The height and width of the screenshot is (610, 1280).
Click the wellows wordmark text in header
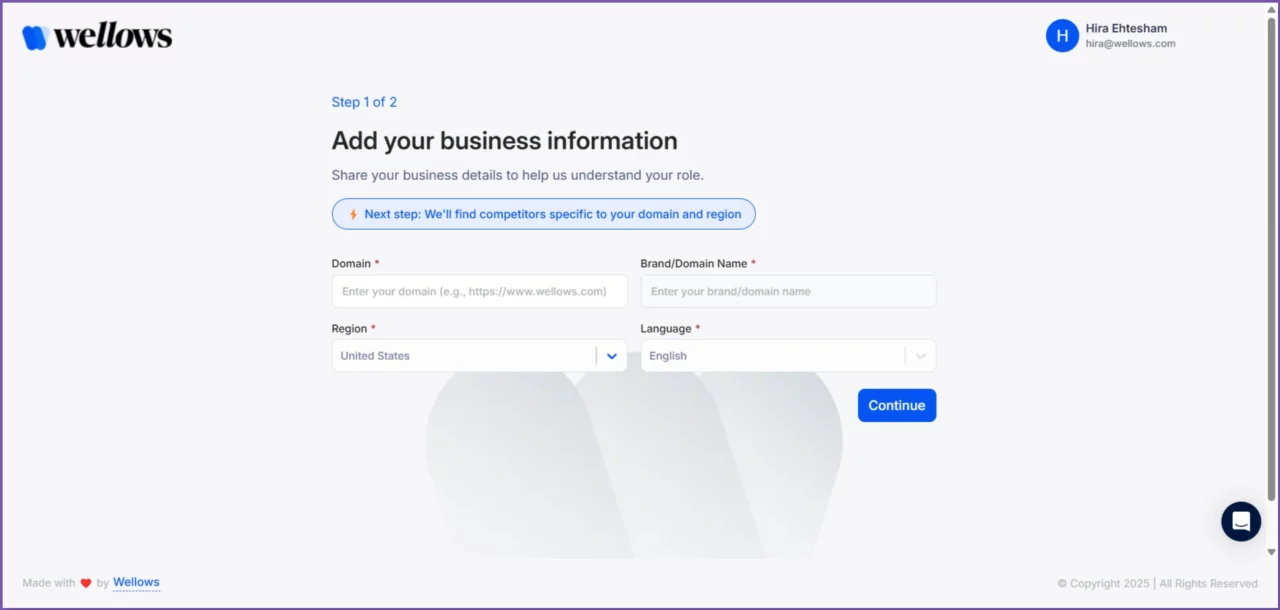click(113, 37)
